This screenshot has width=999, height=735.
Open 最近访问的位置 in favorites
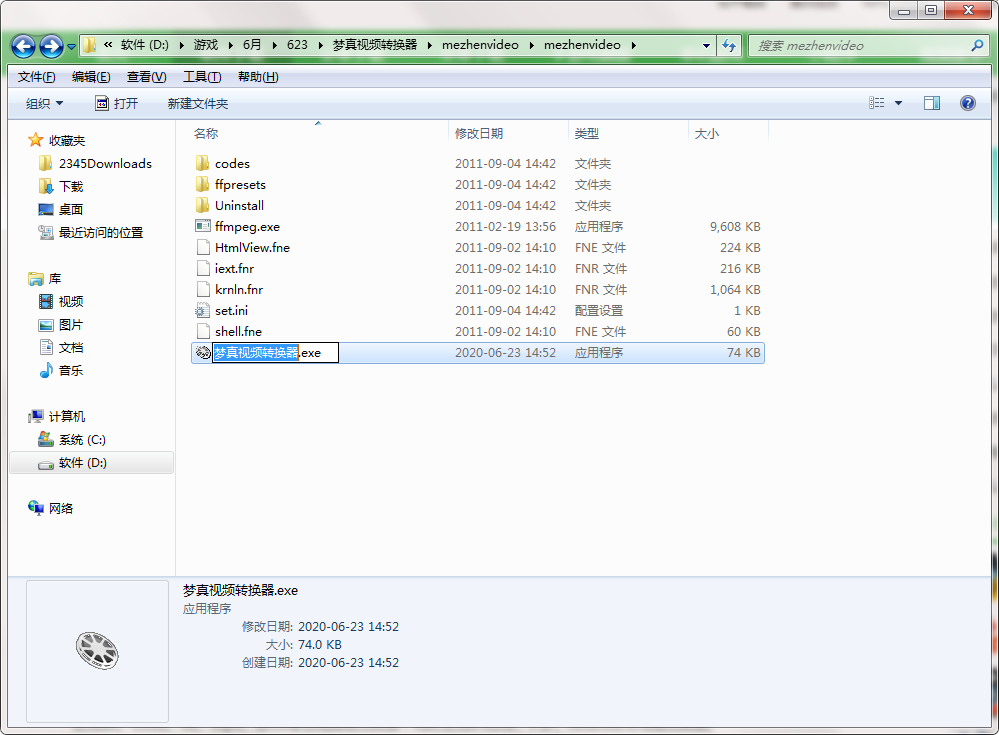(101, 232)
